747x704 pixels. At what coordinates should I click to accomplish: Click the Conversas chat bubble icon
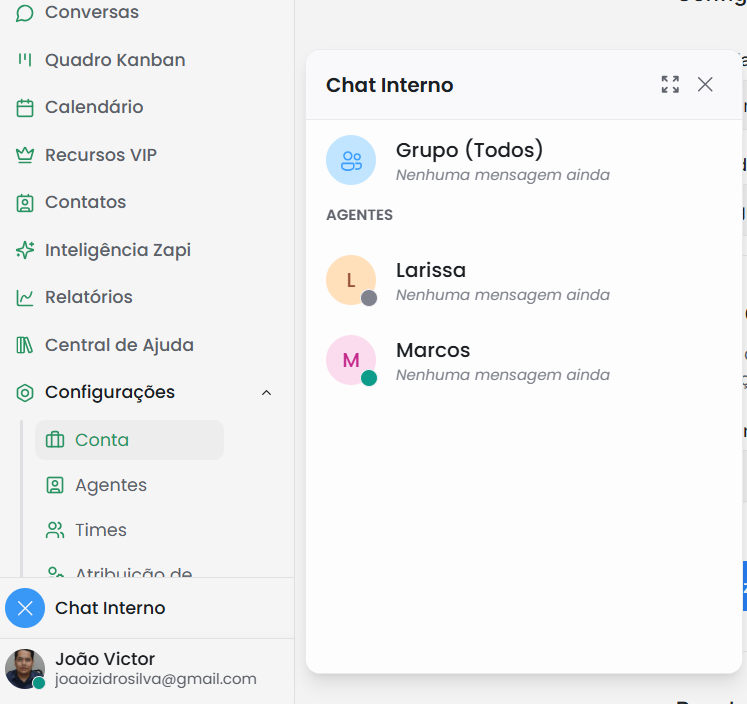[x=25, y=13]
